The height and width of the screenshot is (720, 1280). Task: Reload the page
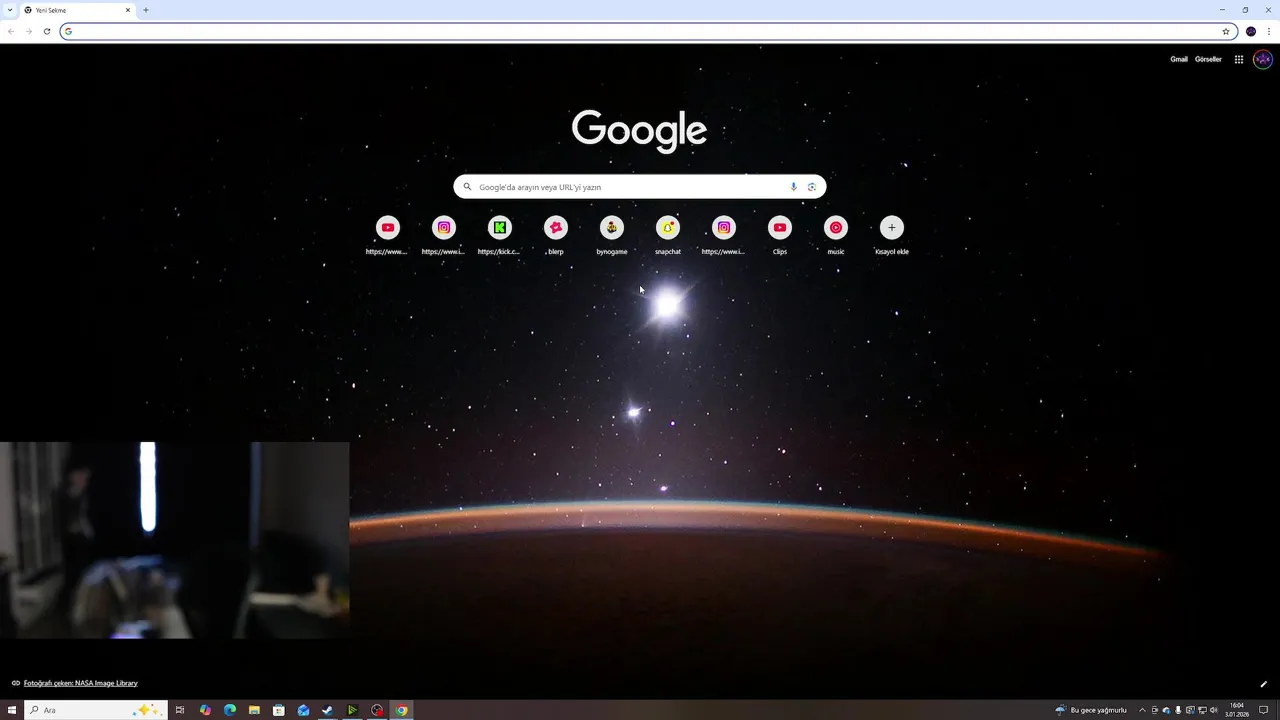click(46, 31)
